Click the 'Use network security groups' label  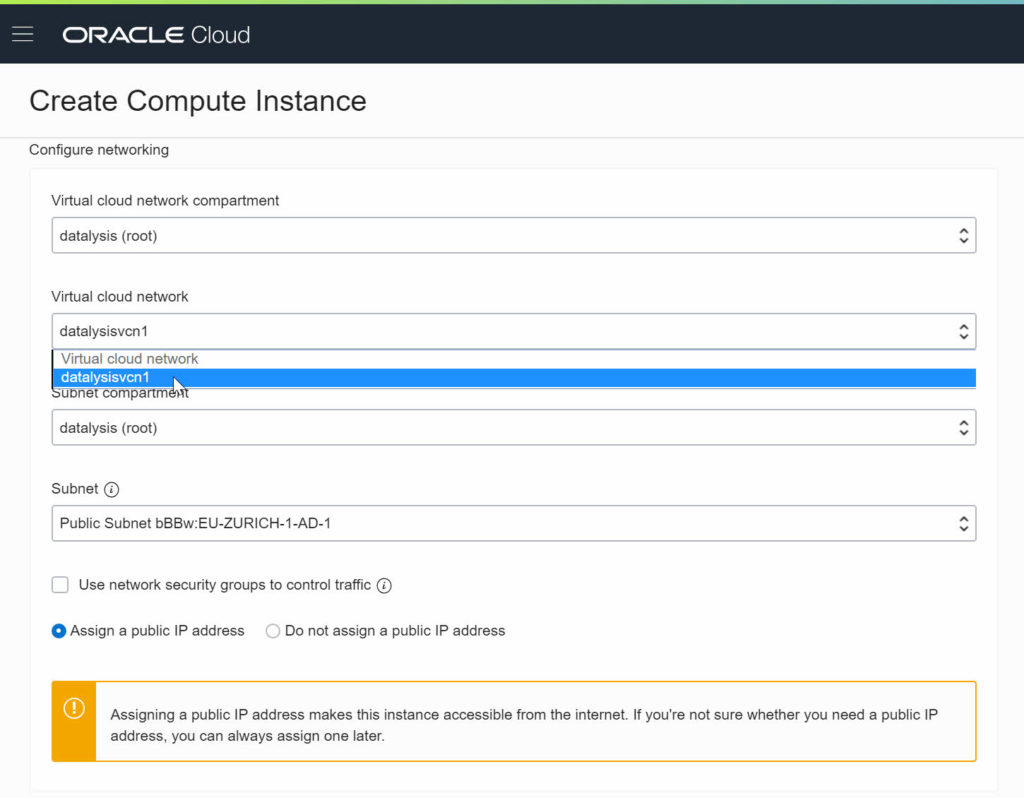pyautogui.click(x=225, y=584)
